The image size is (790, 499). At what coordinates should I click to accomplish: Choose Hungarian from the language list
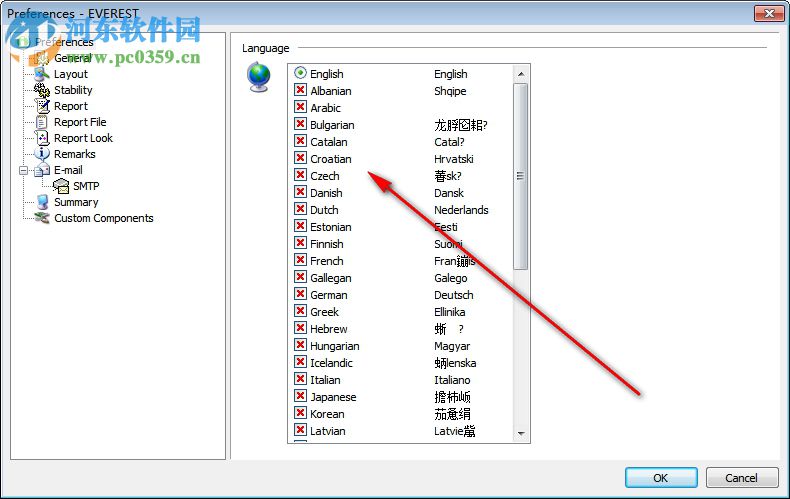tap(335, 346)
